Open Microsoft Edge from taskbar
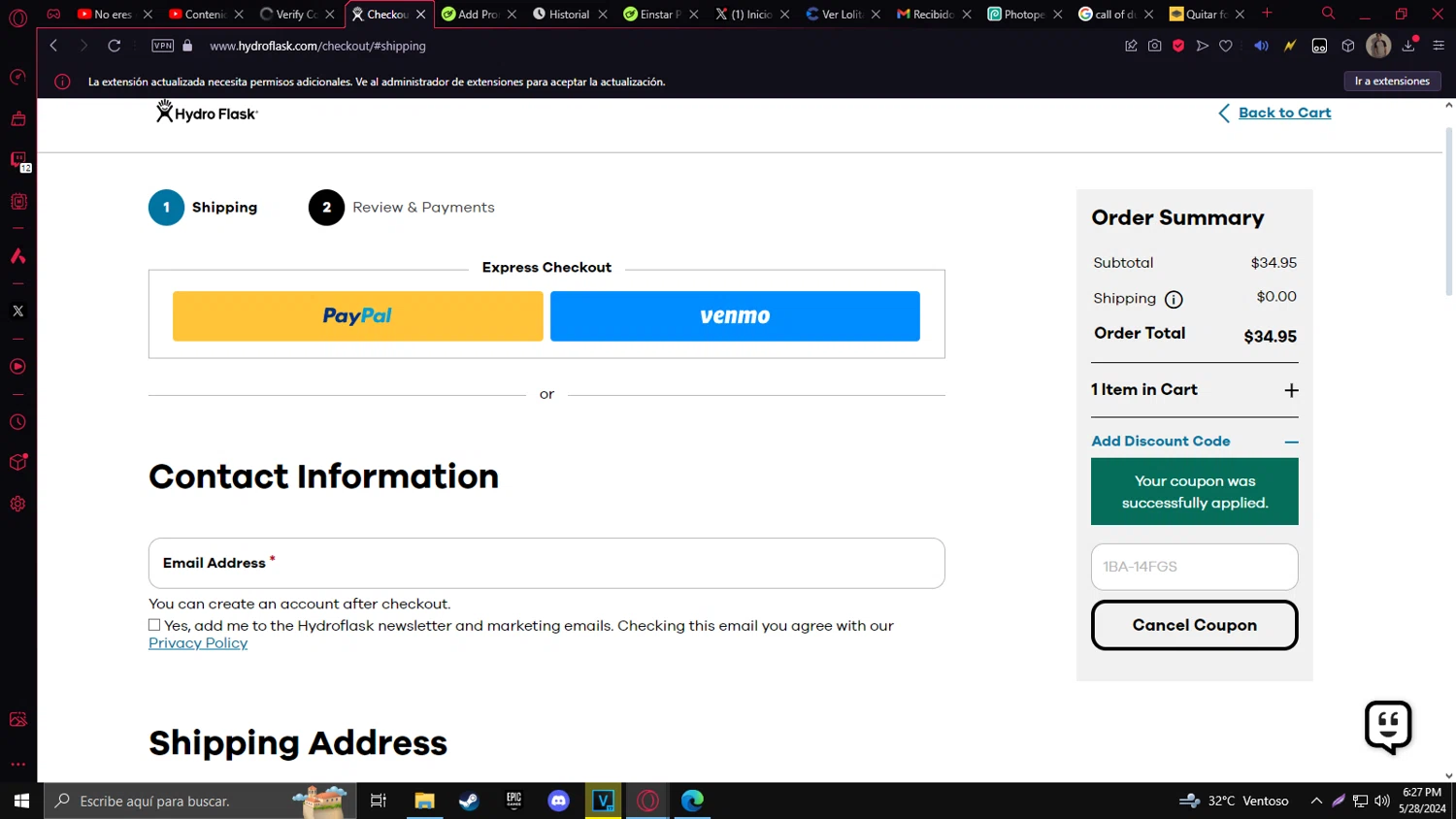Screen dimensions: 1456x819 point(692,802)
